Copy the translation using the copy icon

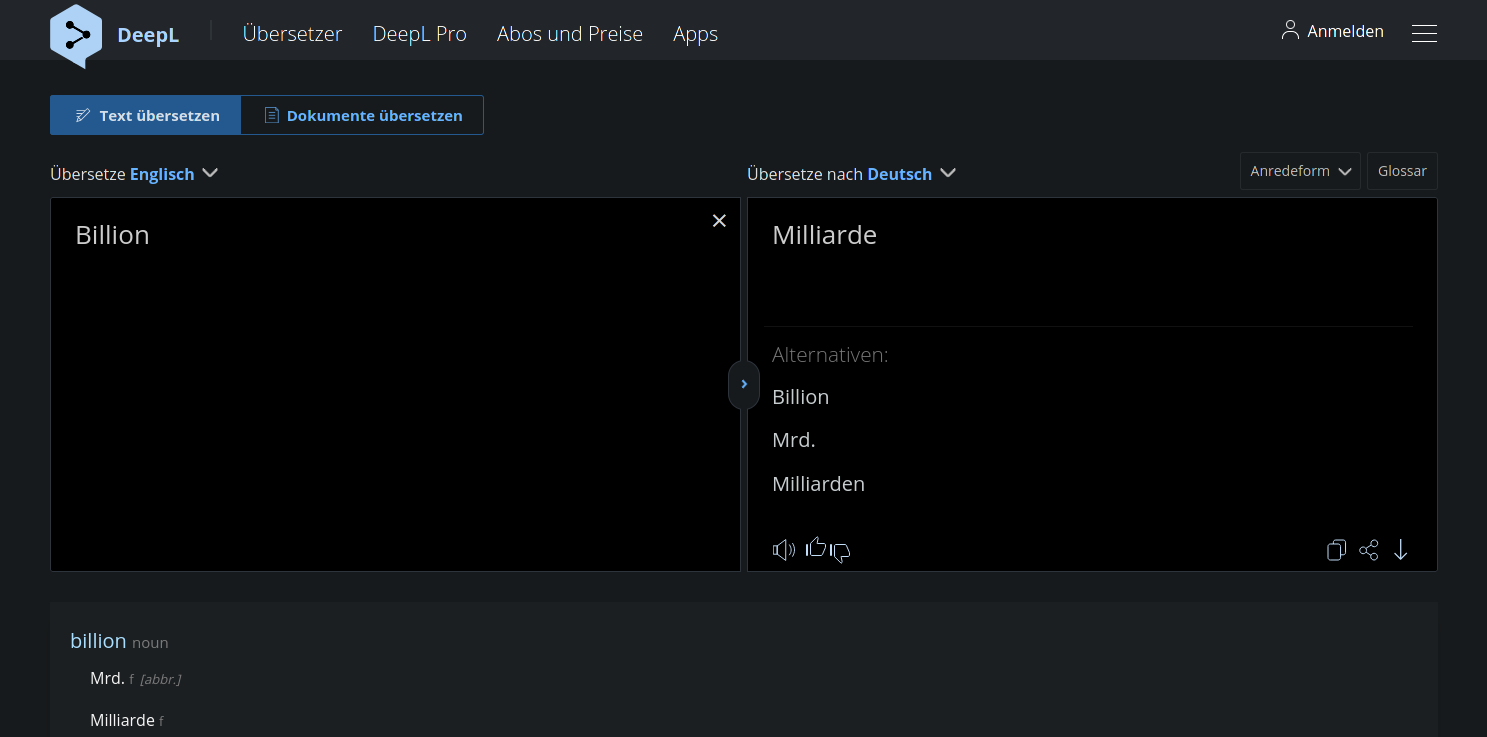(1336, 550)
